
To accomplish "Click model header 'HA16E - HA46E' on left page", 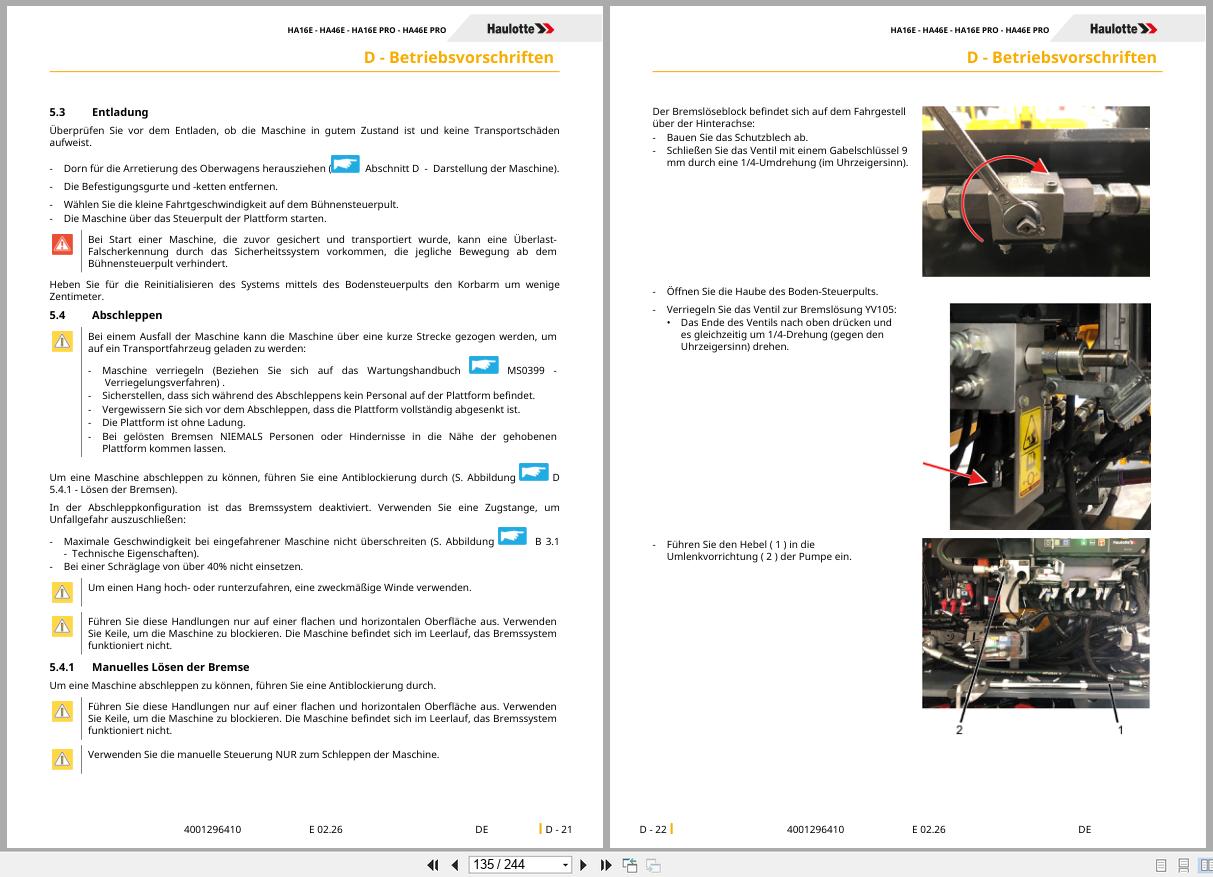I will pos(366,30).
